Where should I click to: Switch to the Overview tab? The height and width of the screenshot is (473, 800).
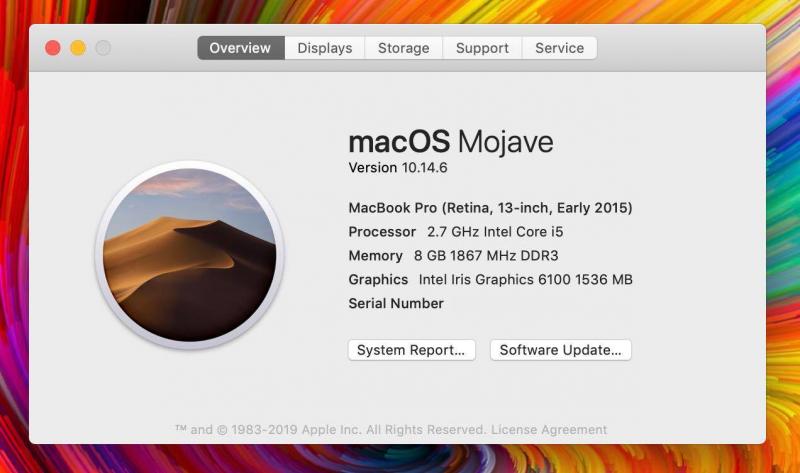(x=241, y=48)
